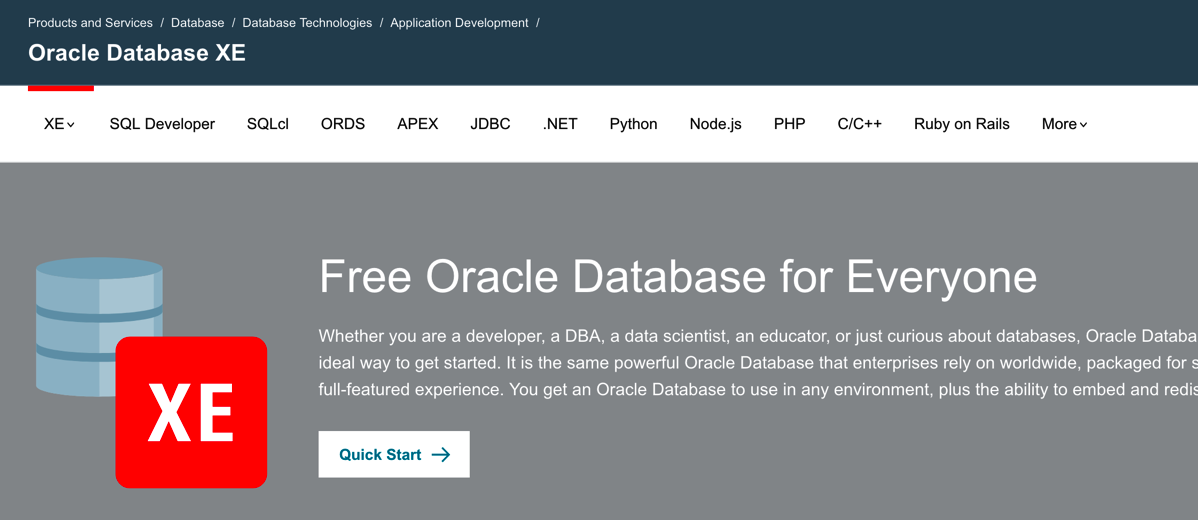
Task: Click the arrow icon in Quick Start
Action: 441,455
